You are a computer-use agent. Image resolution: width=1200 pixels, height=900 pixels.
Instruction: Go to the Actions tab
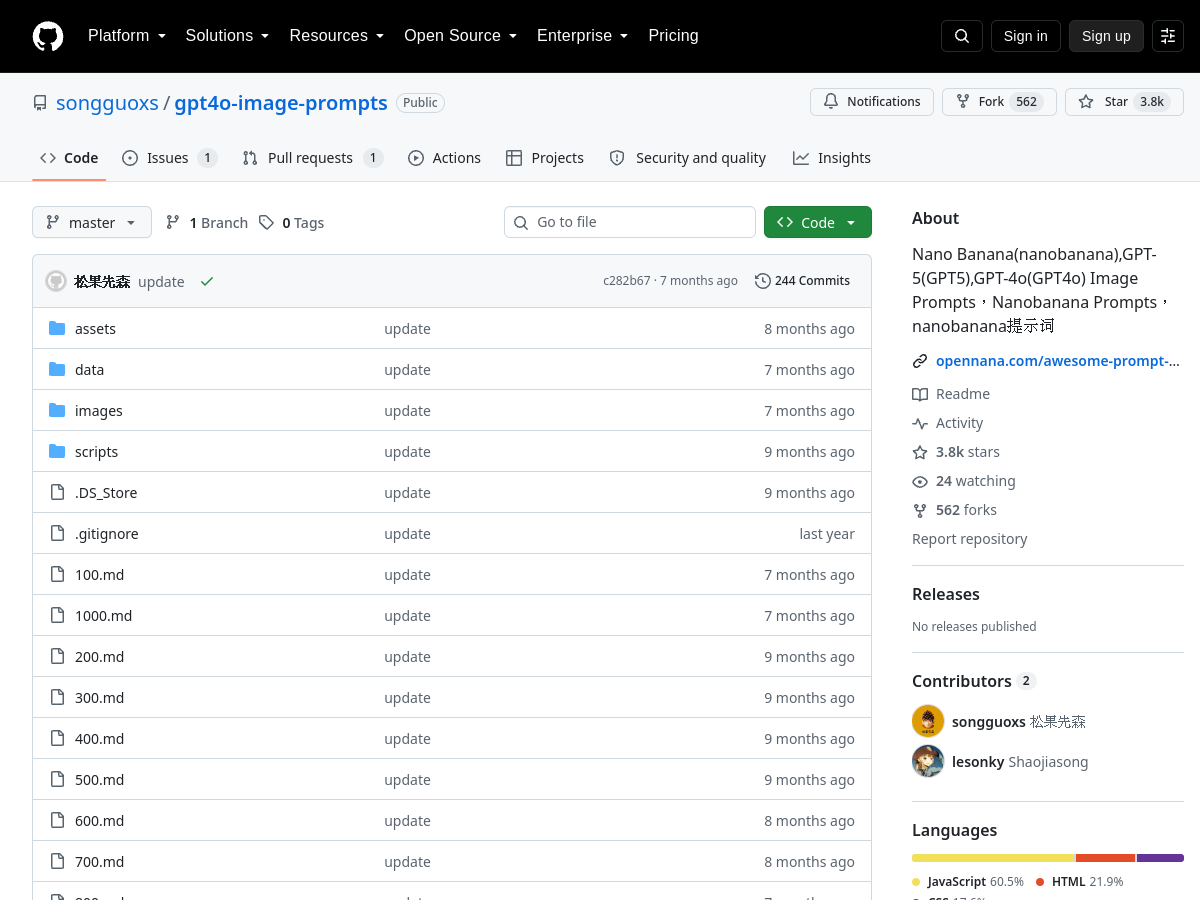tap(445, 158)
